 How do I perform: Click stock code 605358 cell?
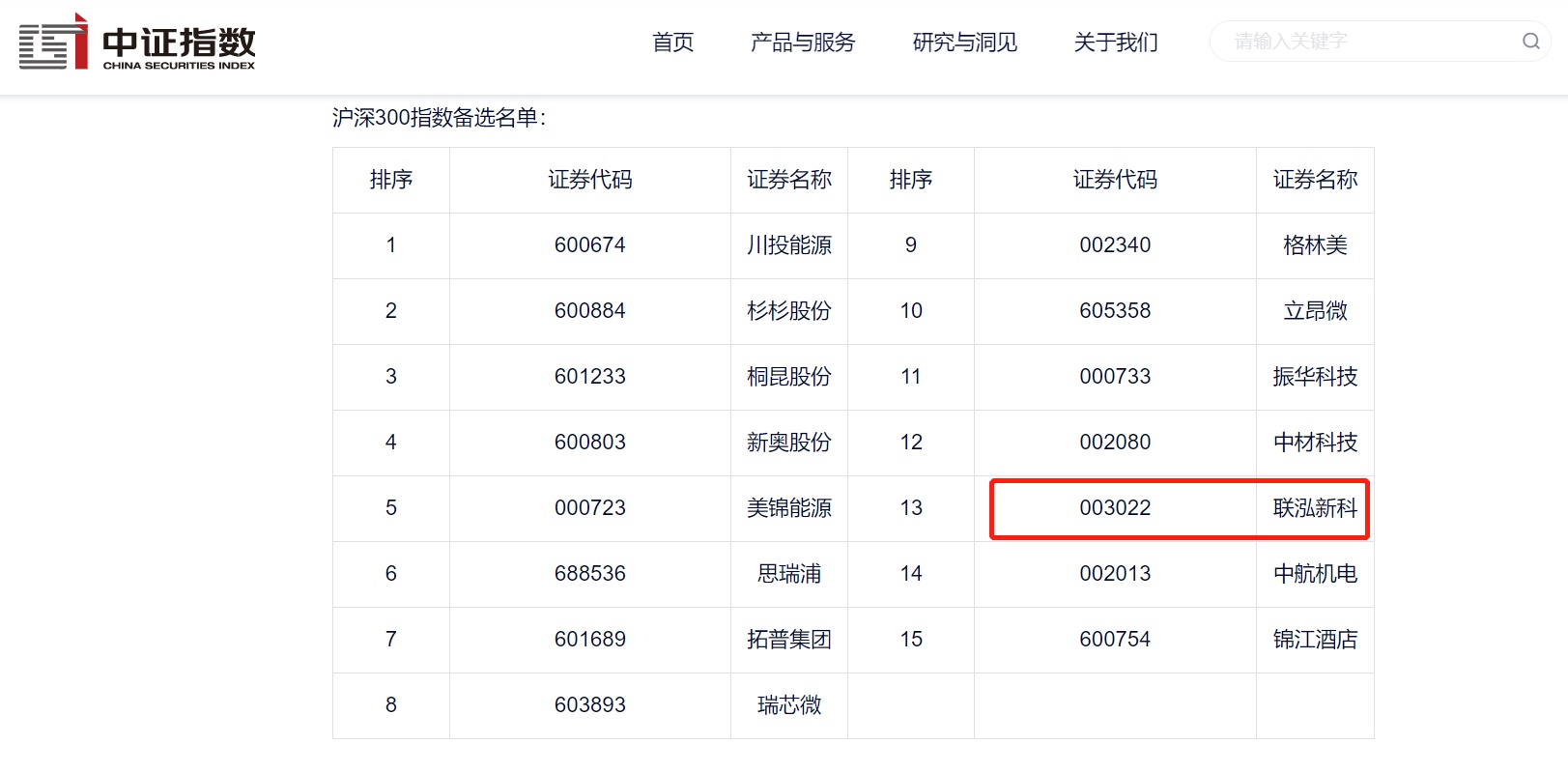(x=1115, y=311)
